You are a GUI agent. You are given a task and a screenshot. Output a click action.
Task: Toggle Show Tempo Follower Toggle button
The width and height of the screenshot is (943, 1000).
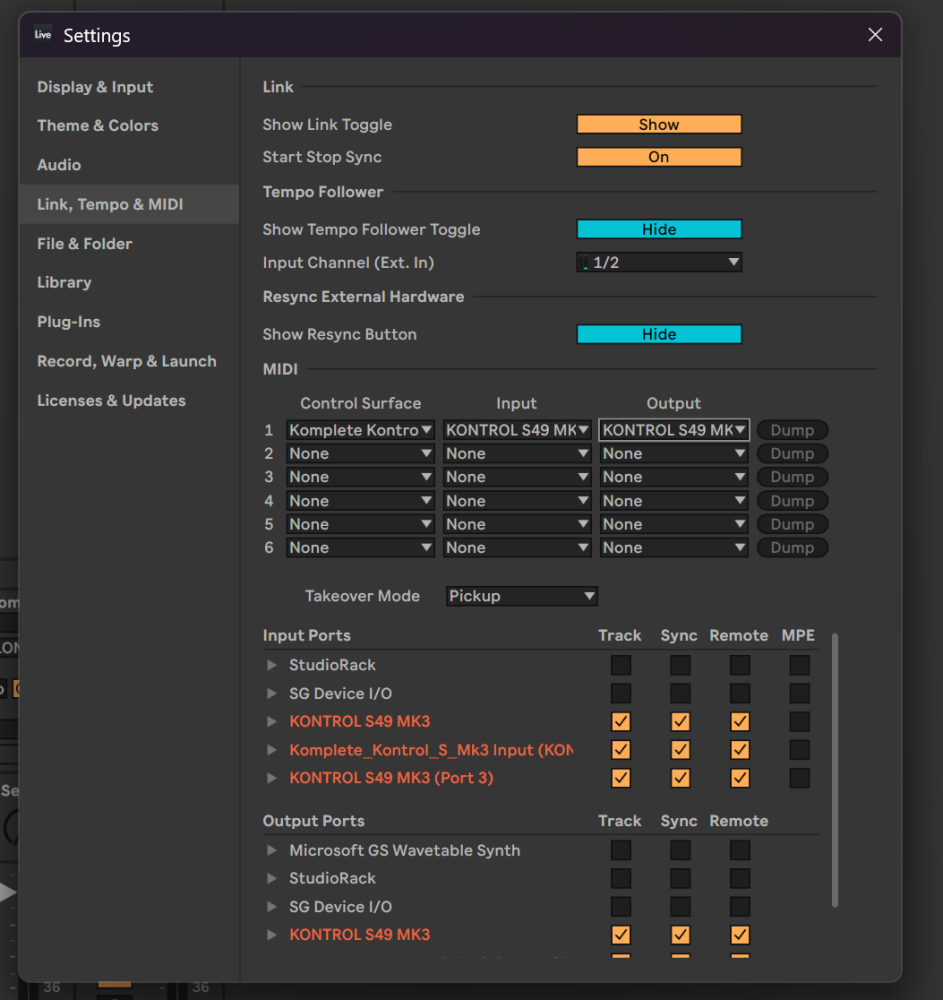pos(659,230)
